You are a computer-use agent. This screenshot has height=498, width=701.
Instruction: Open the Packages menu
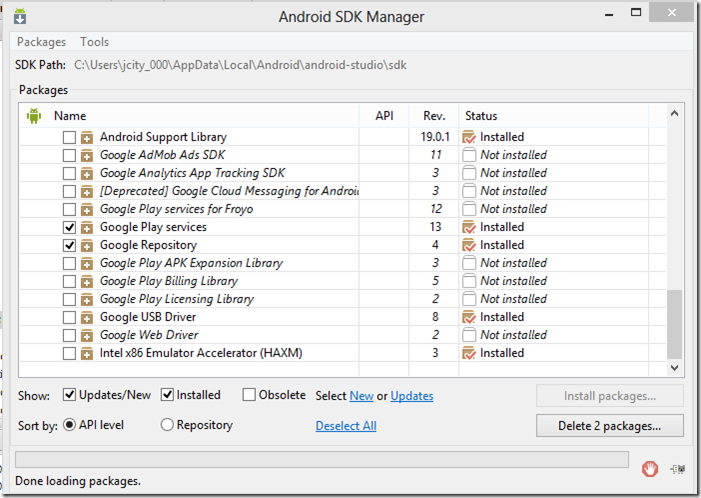pyautogui.click(x=42, y=42)
